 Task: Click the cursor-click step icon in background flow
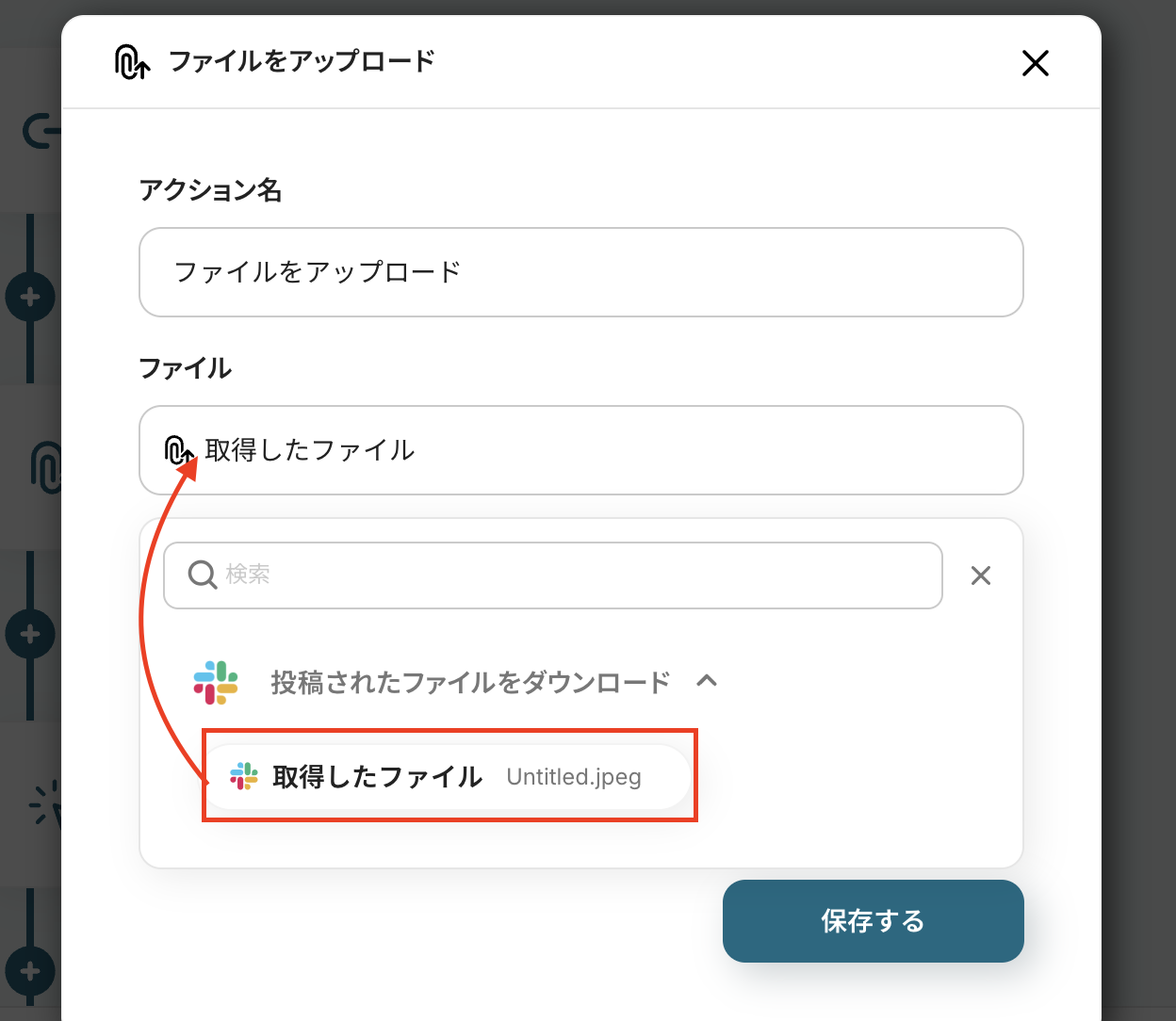tap(43, 802)
